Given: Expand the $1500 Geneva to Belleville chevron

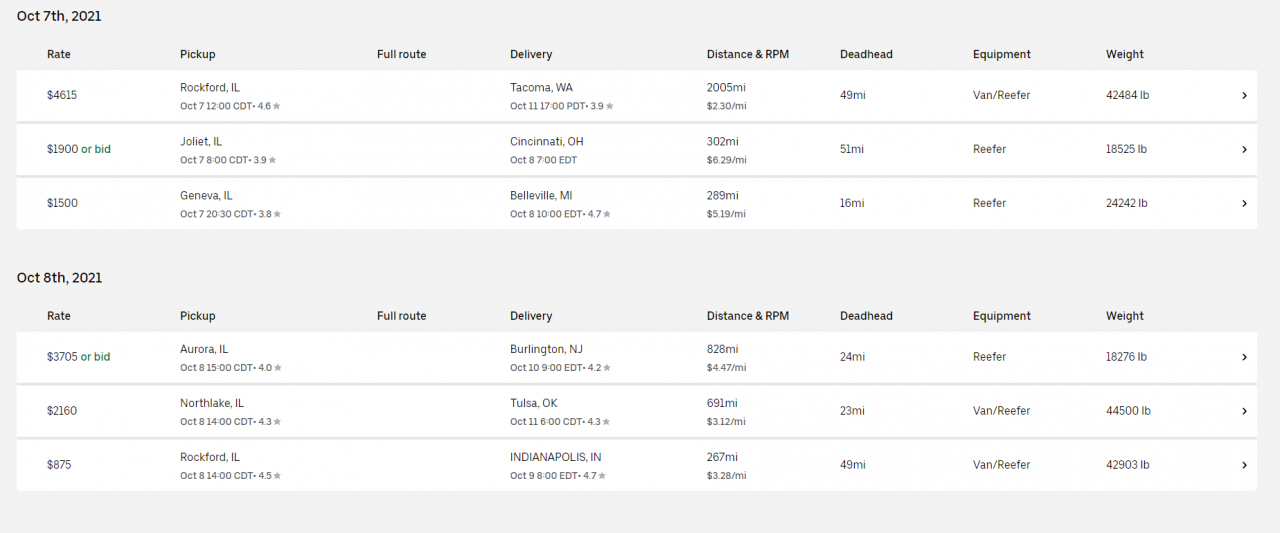Looking at the screenshot, I should [x=1244, y=204].
